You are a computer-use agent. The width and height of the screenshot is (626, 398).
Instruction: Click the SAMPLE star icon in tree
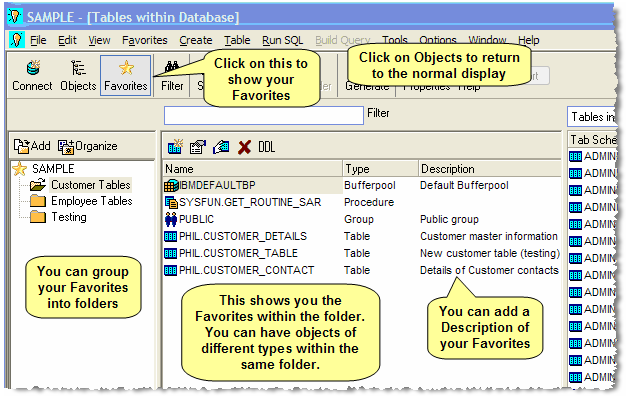(20, 168)
